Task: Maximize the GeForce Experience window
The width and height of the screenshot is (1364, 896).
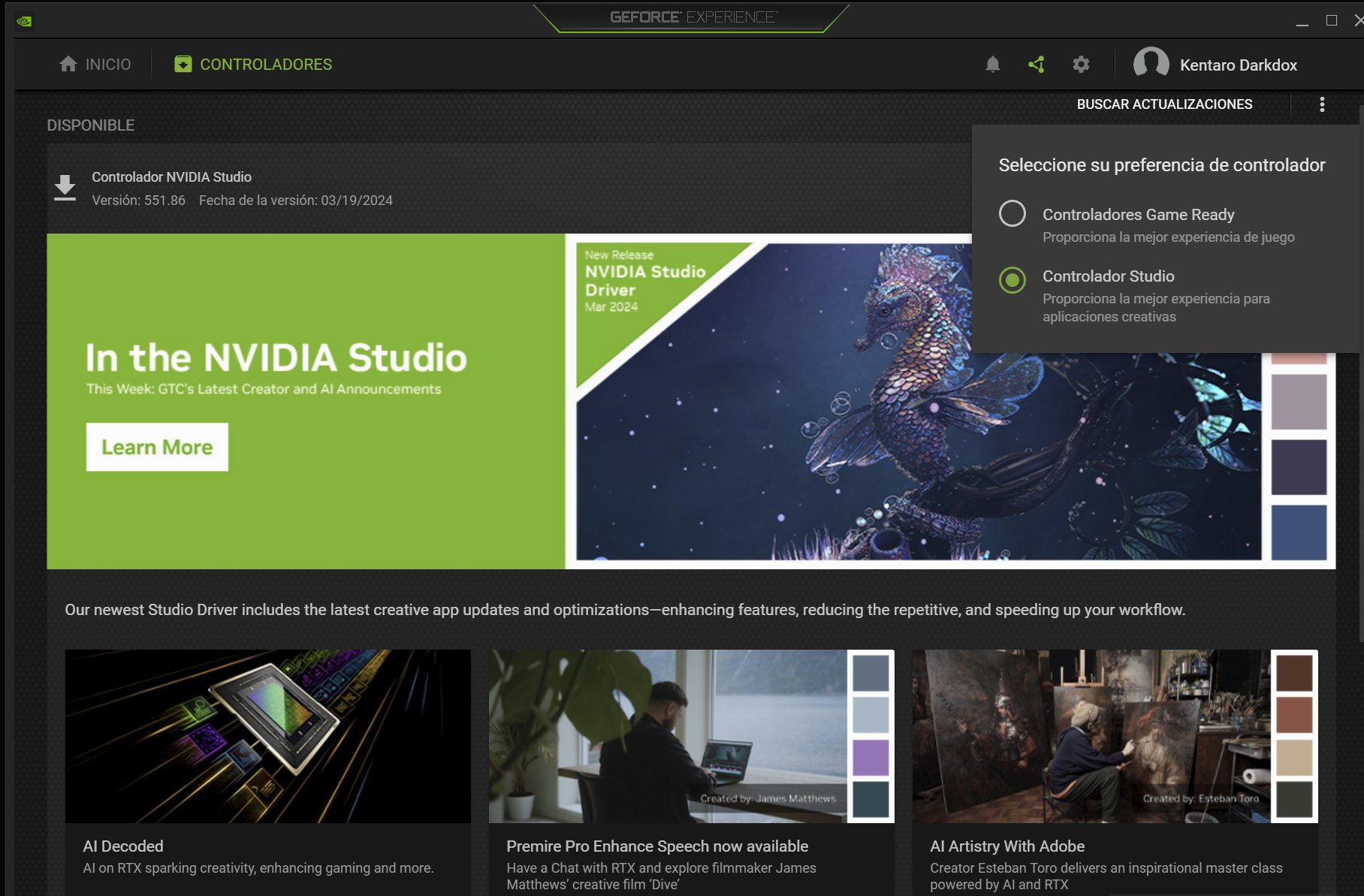Action: pos(1332,21)
